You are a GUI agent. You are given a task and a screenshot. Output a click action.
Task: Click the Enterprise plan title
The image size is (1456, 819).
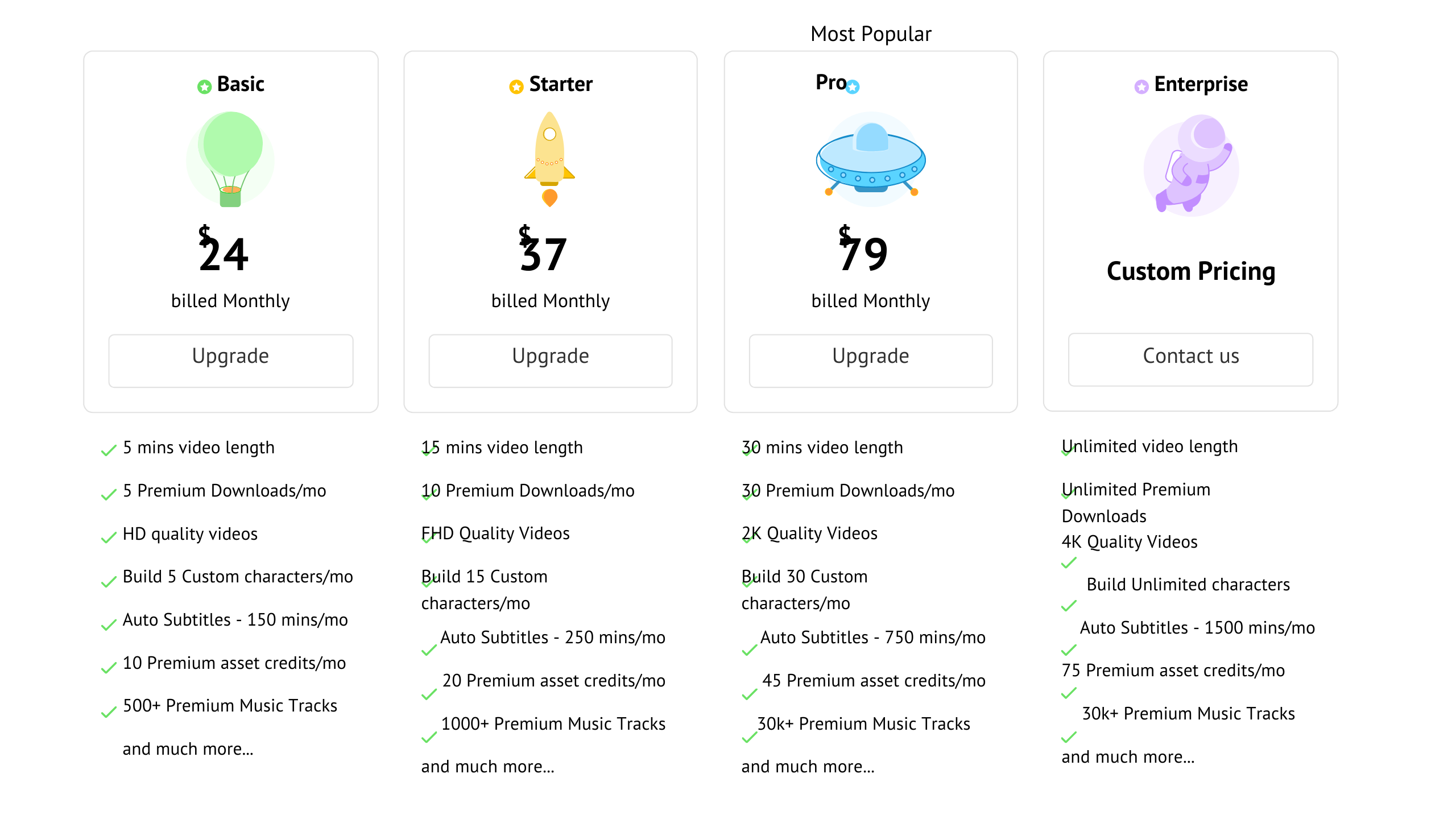(x=1201, y=84)
